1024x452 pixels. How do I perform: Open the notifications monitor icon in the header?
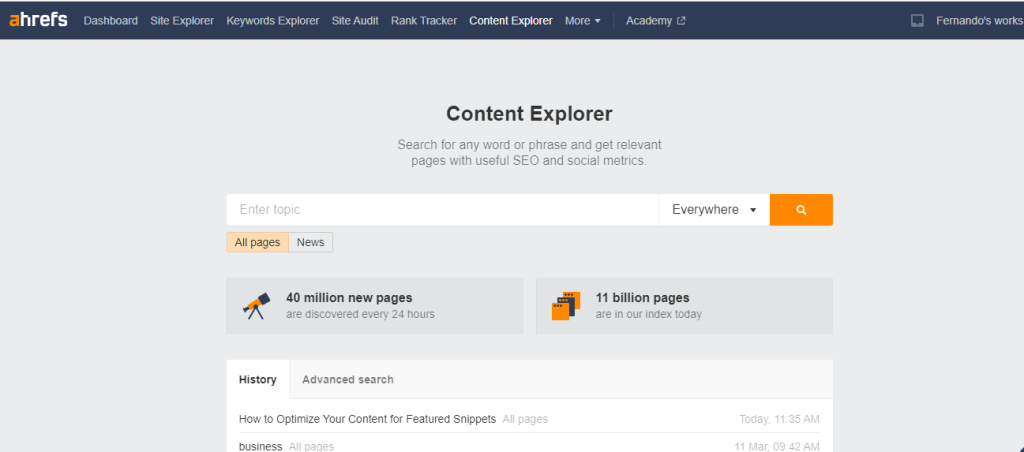(917, 21)
